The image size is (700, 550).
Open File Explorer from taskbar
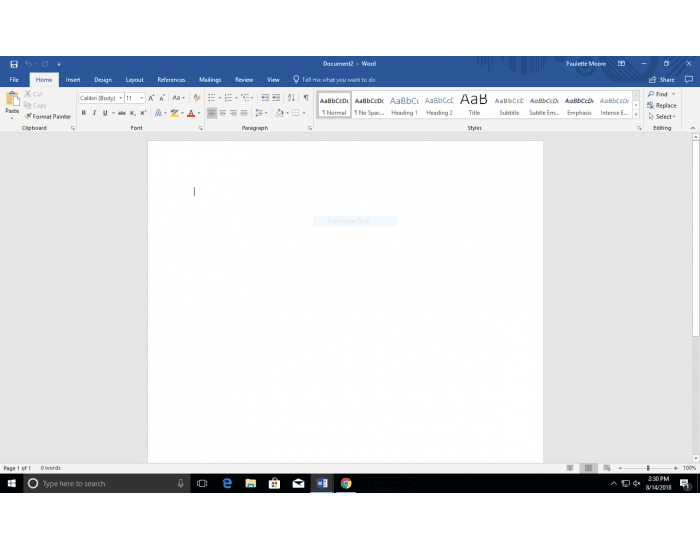click(251, 483)
